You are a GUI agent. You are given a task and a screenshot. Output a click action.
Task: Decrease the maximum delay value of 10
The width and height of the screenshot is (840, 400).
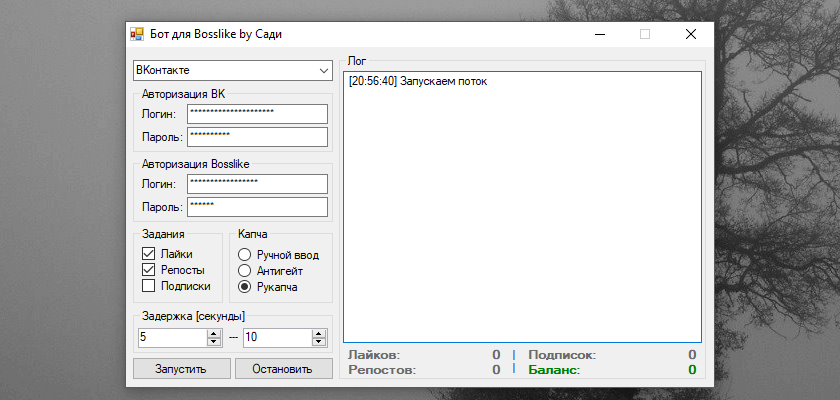click(x=319, y=342)
